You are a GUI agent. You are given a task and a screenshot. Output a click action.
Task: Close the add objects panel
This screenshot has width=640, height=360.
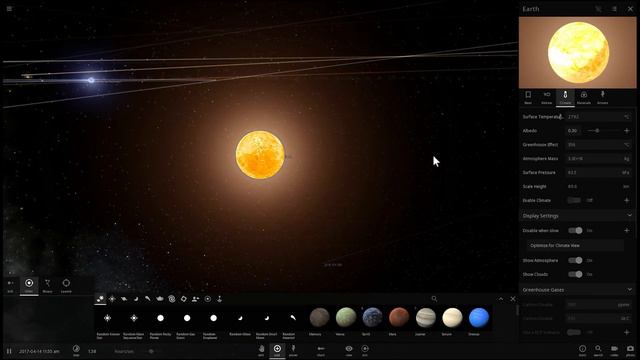coord(513,299)
